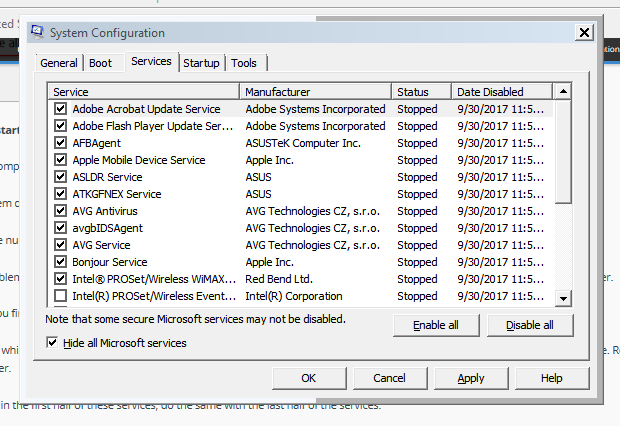Uncheck the AVG Antivirus service
This screenshot has width=620, height=426.
coord(60,211)
